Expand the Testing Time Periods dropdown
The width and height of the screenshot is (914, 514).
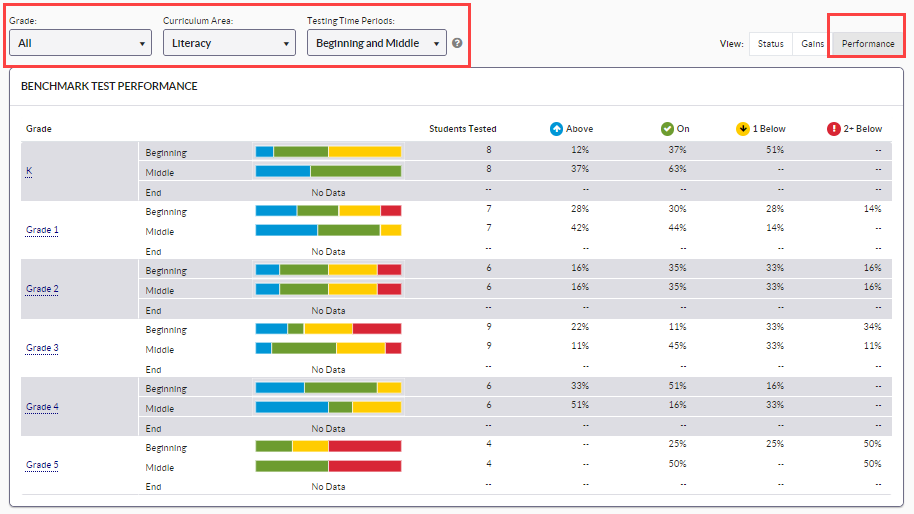376,43
